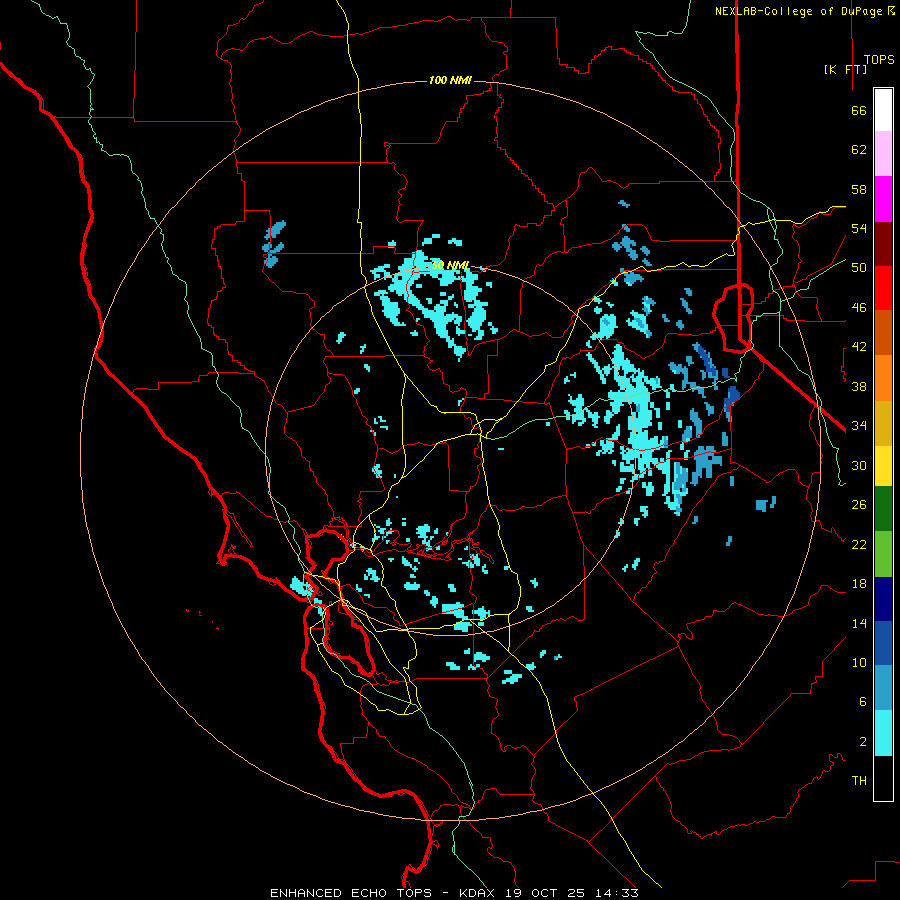Click the TOPS legend heading
Viewport: 900px width, 900px height.
point(879,60)
